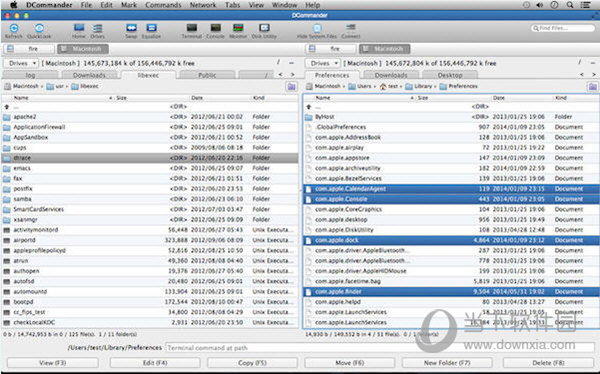This screenshot has width=600, height=374.
Task: Select the Macintosh drive button in the left panel
Action: point(83,49)
